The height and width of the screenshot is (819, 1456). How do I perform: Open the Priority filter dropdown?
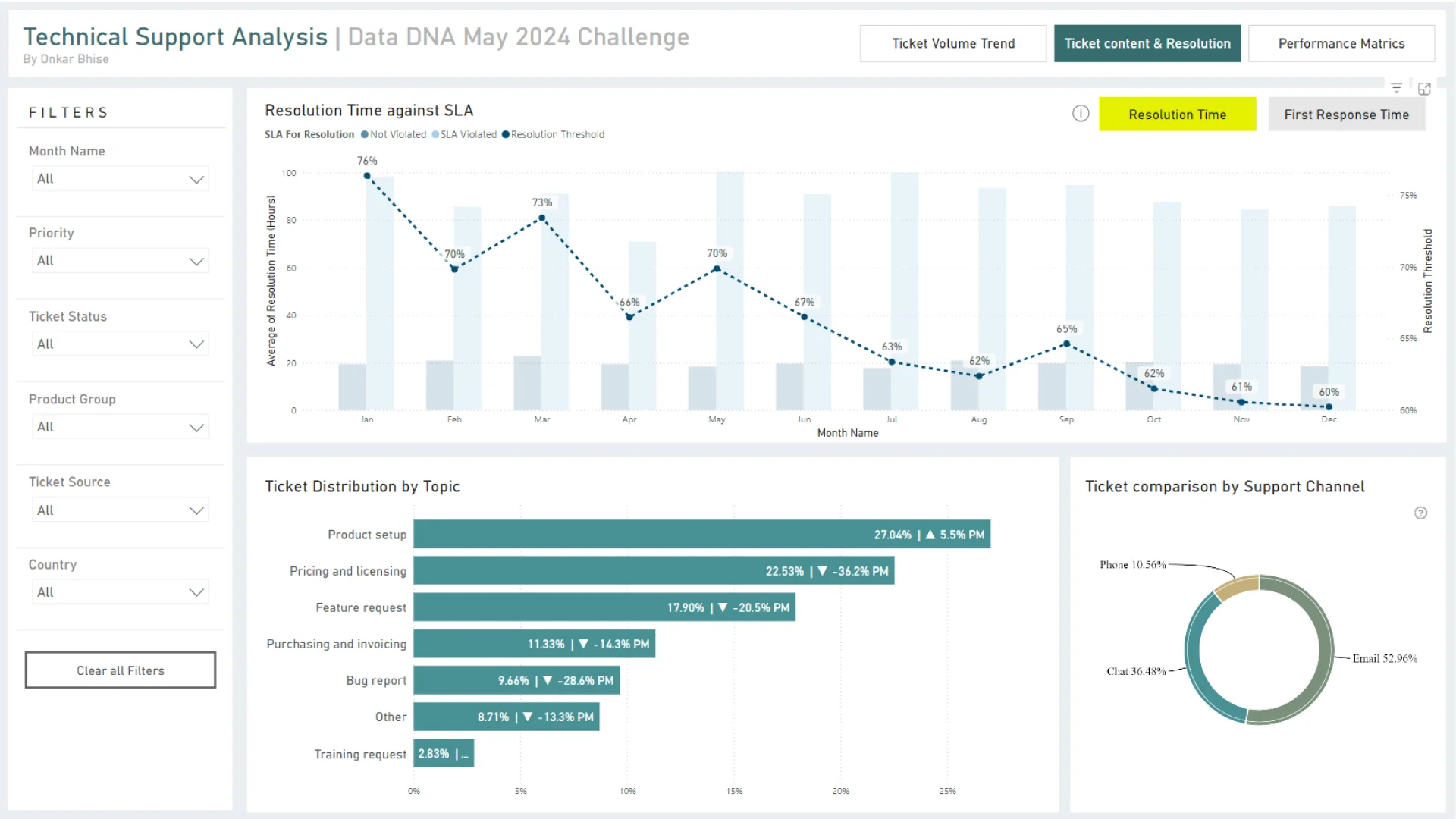(x=121, y=261)
